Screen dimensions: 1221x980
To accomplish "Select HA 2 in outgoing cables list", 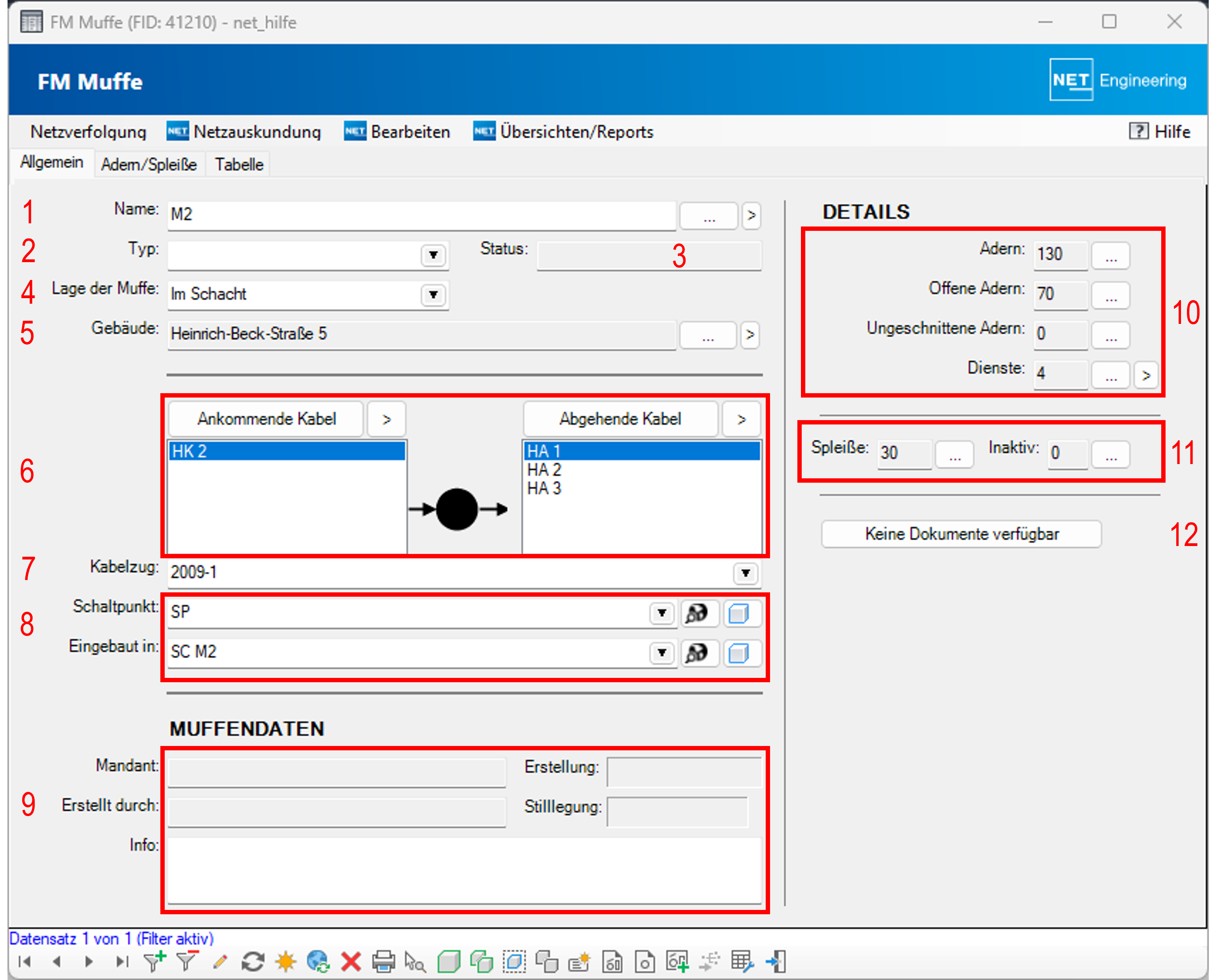I will coord(544,470).
